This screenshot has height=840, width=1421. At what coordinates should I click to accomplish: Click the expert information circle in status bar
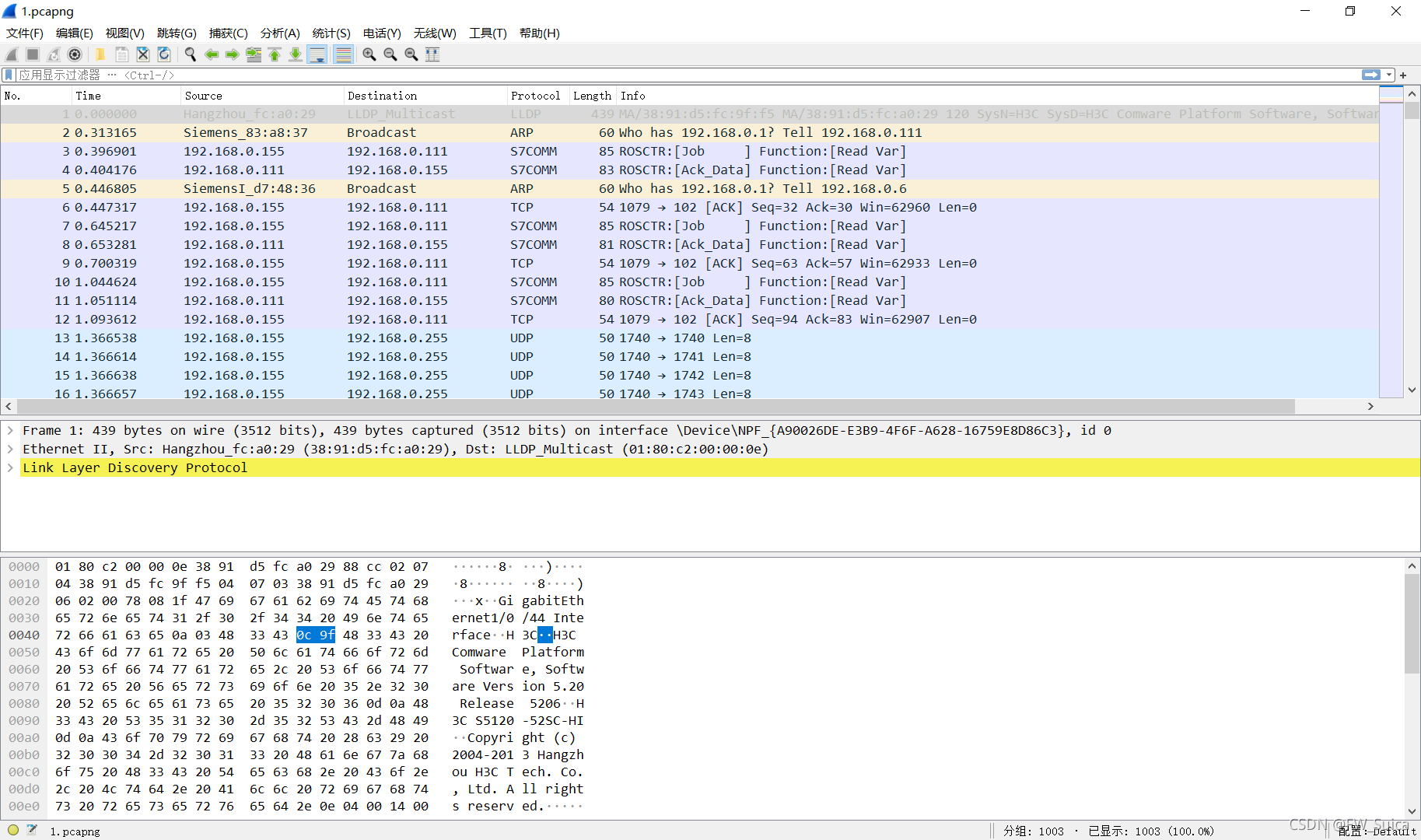(x=13, y=830)
